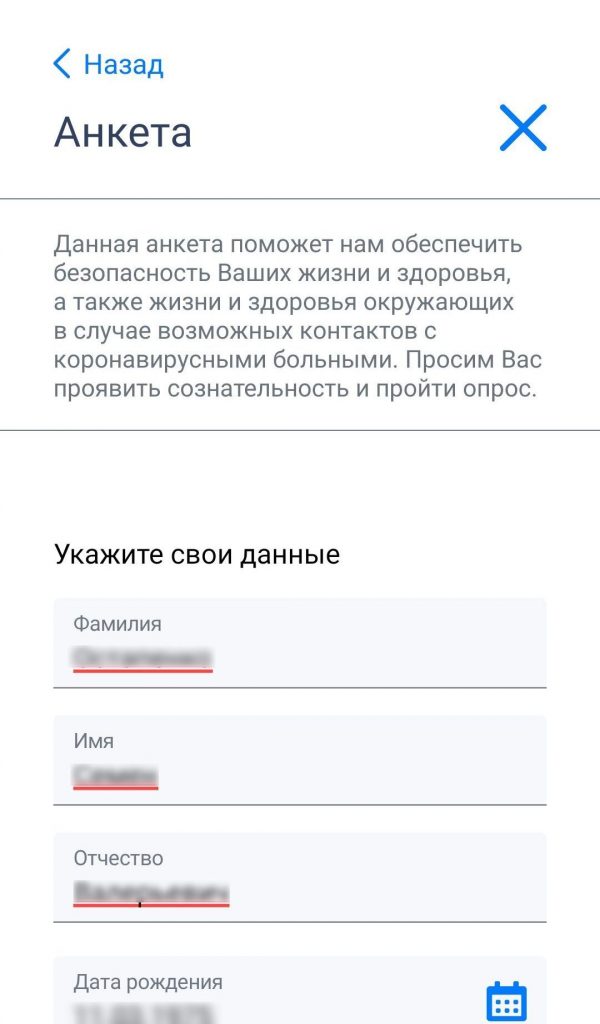
Task: Click the Имя field label
Action: [93, 741]
